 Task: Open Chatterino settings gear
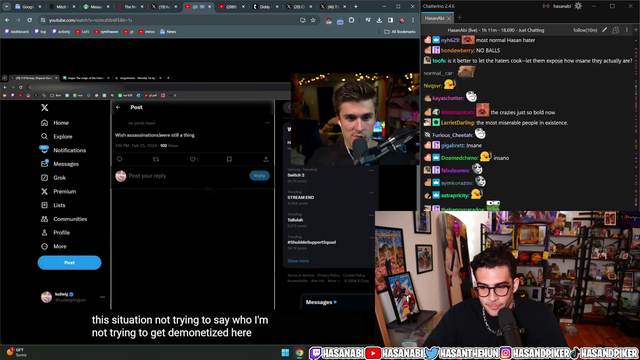[578, 6]
